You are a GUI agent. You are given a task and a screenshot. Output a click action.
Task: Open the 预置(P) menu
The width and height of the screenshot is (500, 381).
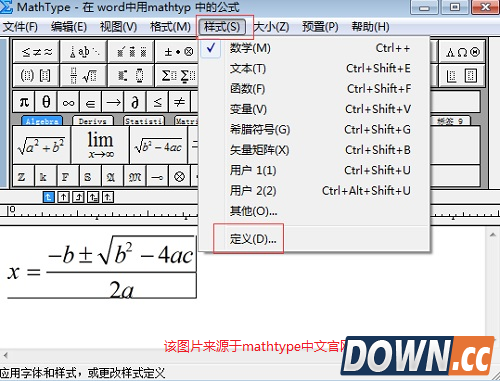(x=320, y=27)
